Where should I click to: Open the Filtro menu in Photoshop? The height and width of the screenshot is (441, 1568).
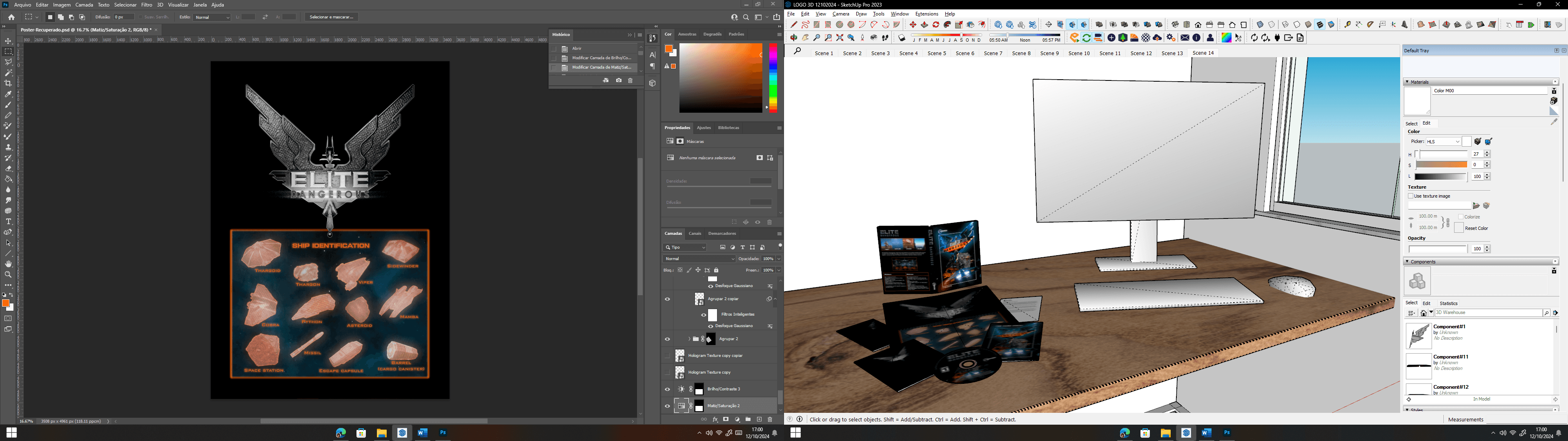(147, 5)
